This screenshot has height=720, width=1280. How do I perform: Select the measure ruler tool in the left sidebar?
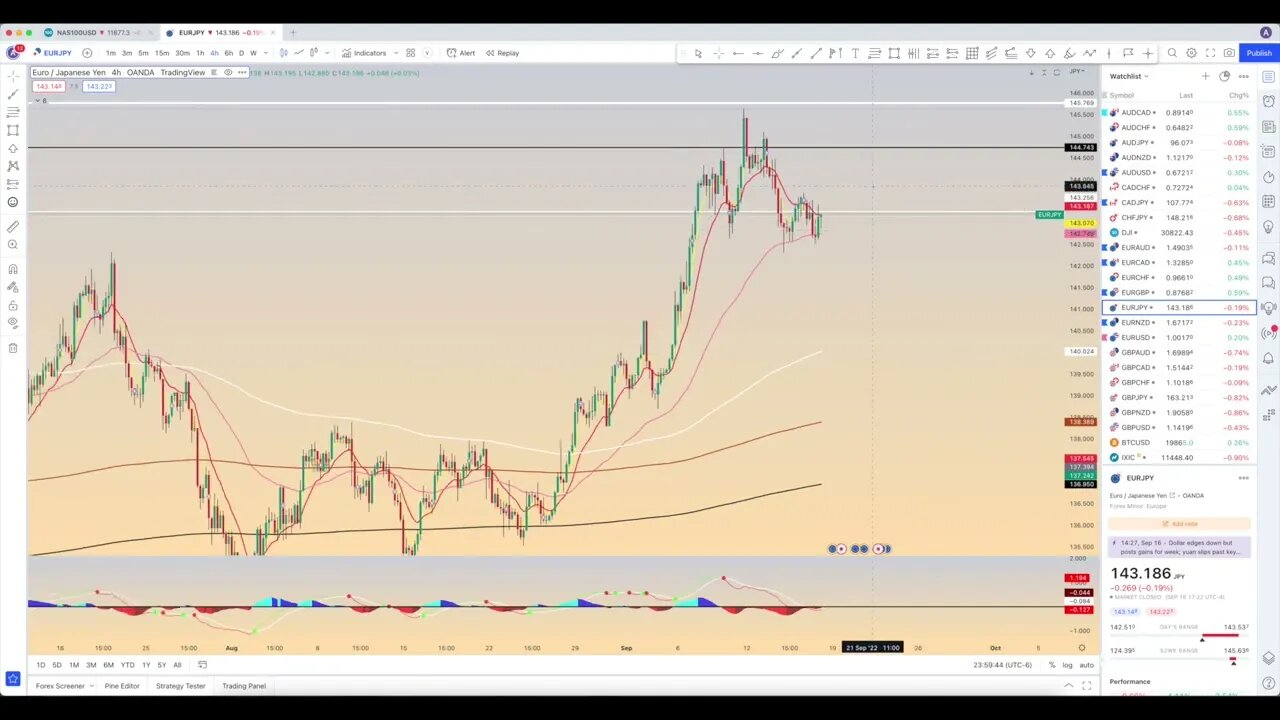[13, 226]
